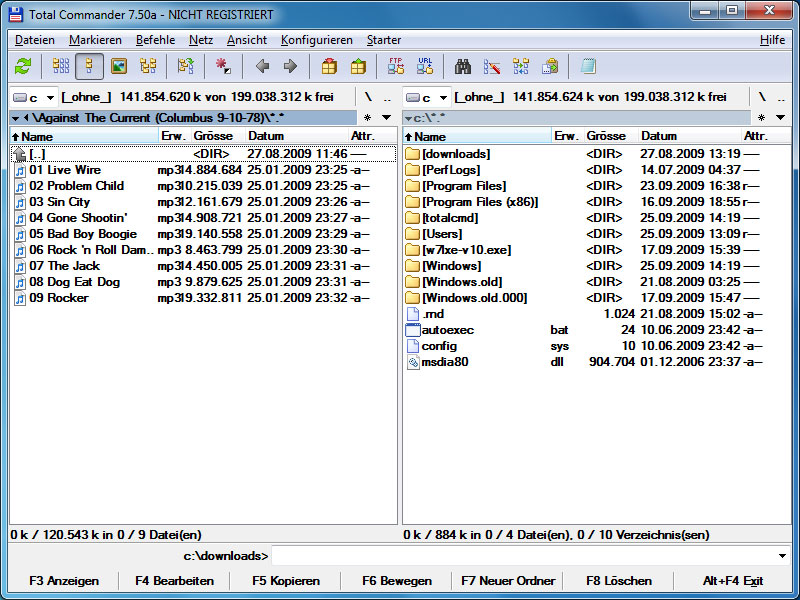Click the msdia80 dll file icon
The image size is (800, 600).
click(412, 362)
